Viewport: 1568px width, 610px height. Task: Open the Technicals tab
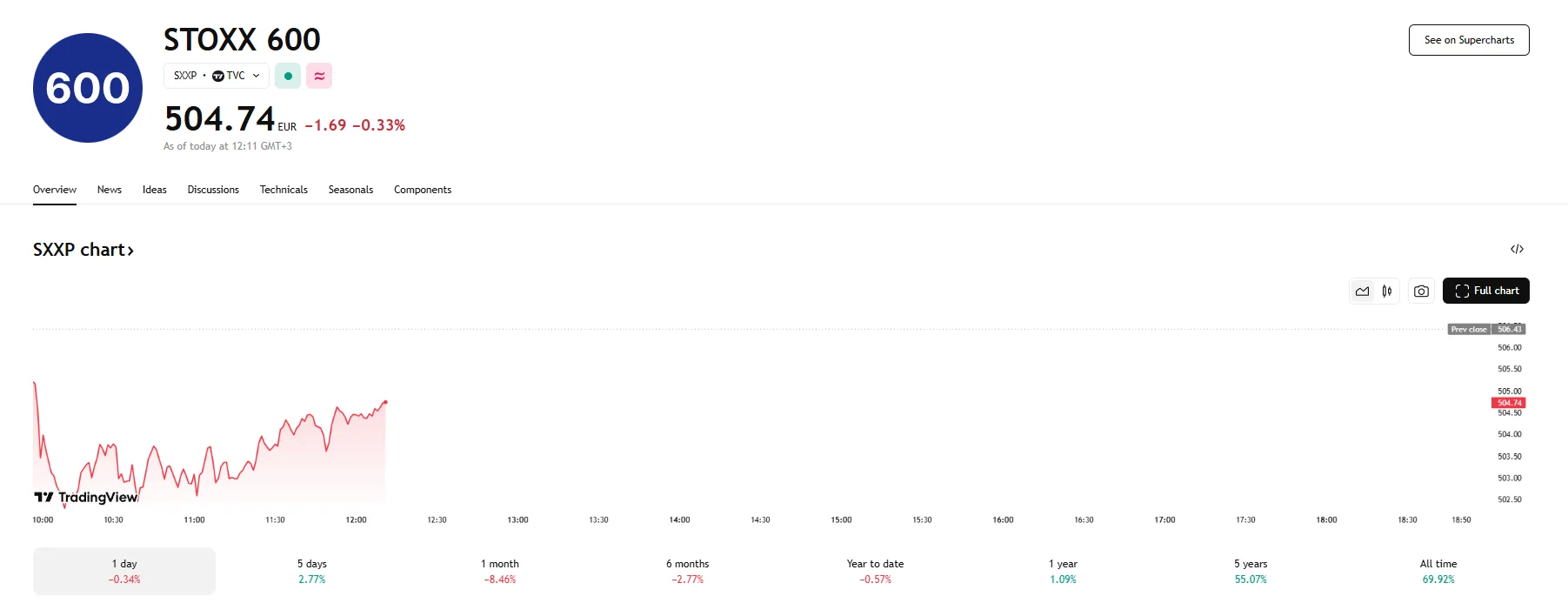[284, 190]
